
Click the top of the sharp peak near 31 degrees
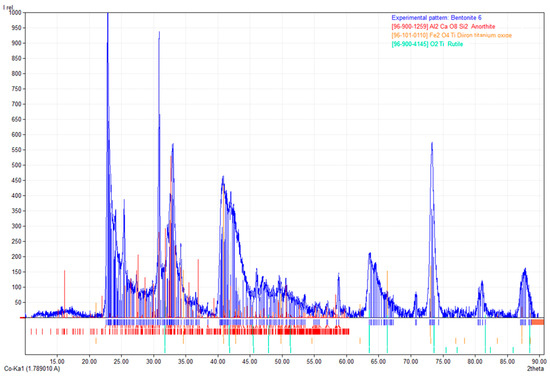[159, 32]
